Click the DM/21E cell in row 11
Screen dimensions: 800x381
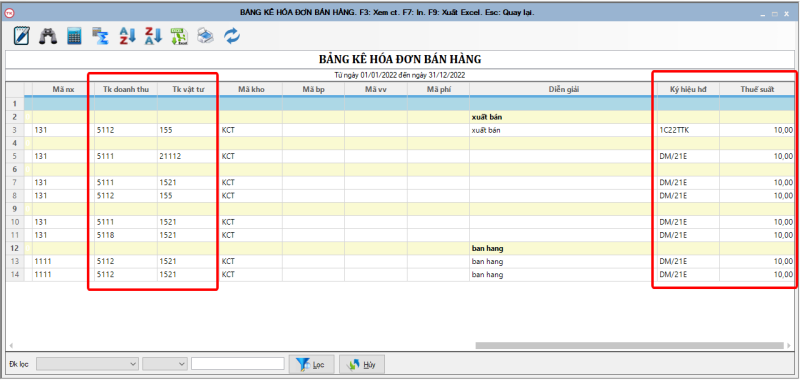(688, 235)
